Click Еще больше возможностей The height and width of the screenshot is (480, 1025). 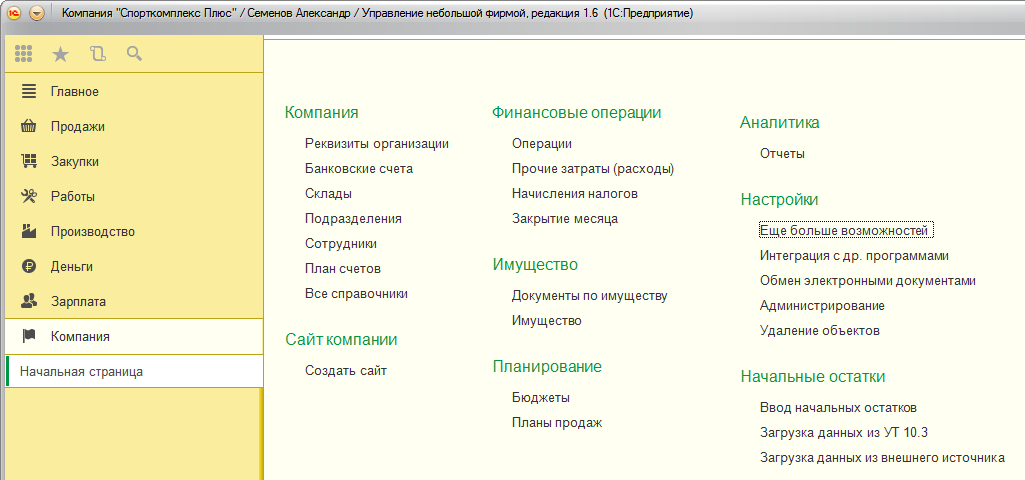click(x=846, y=231)
